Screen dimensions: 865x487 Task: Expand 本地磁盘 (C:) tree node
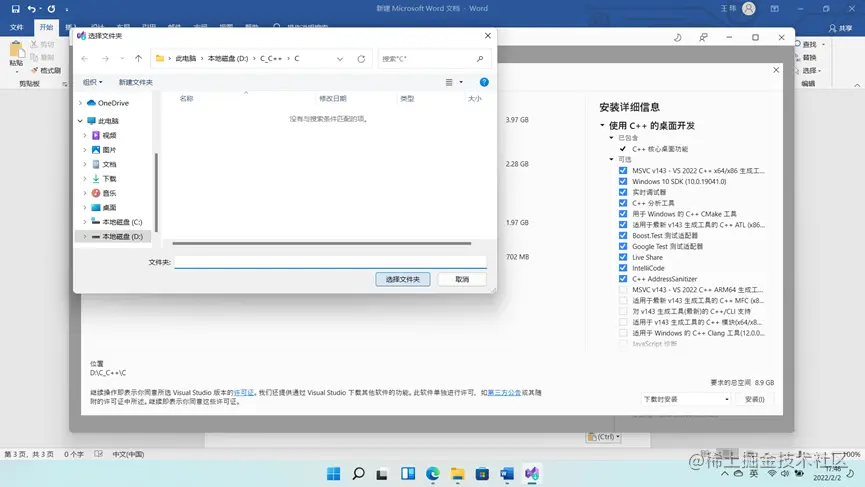[x=85, y=222]
